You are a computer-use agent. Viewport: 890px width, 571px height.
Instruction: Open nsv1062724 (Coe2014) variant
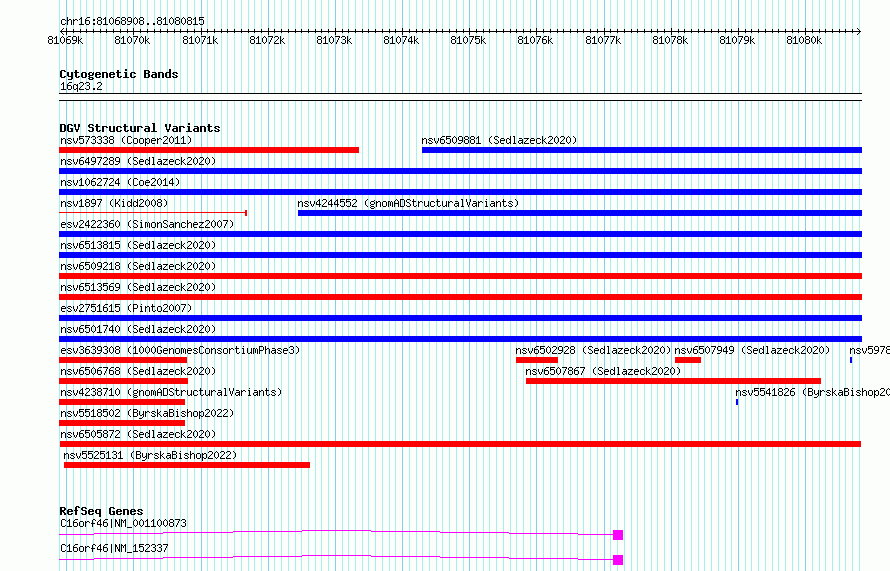coord(120,182)
